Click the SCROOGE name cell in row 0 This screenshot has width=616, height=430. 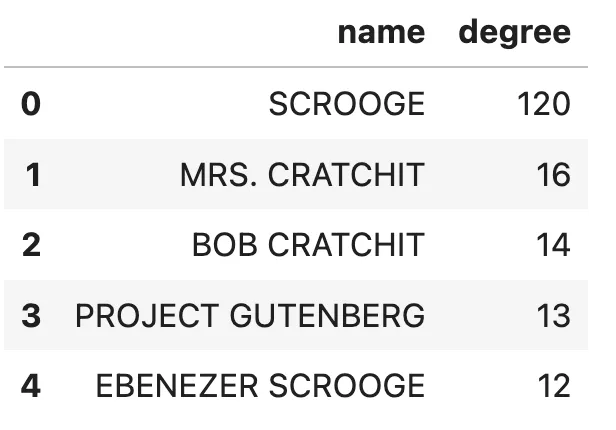point(346,104)
